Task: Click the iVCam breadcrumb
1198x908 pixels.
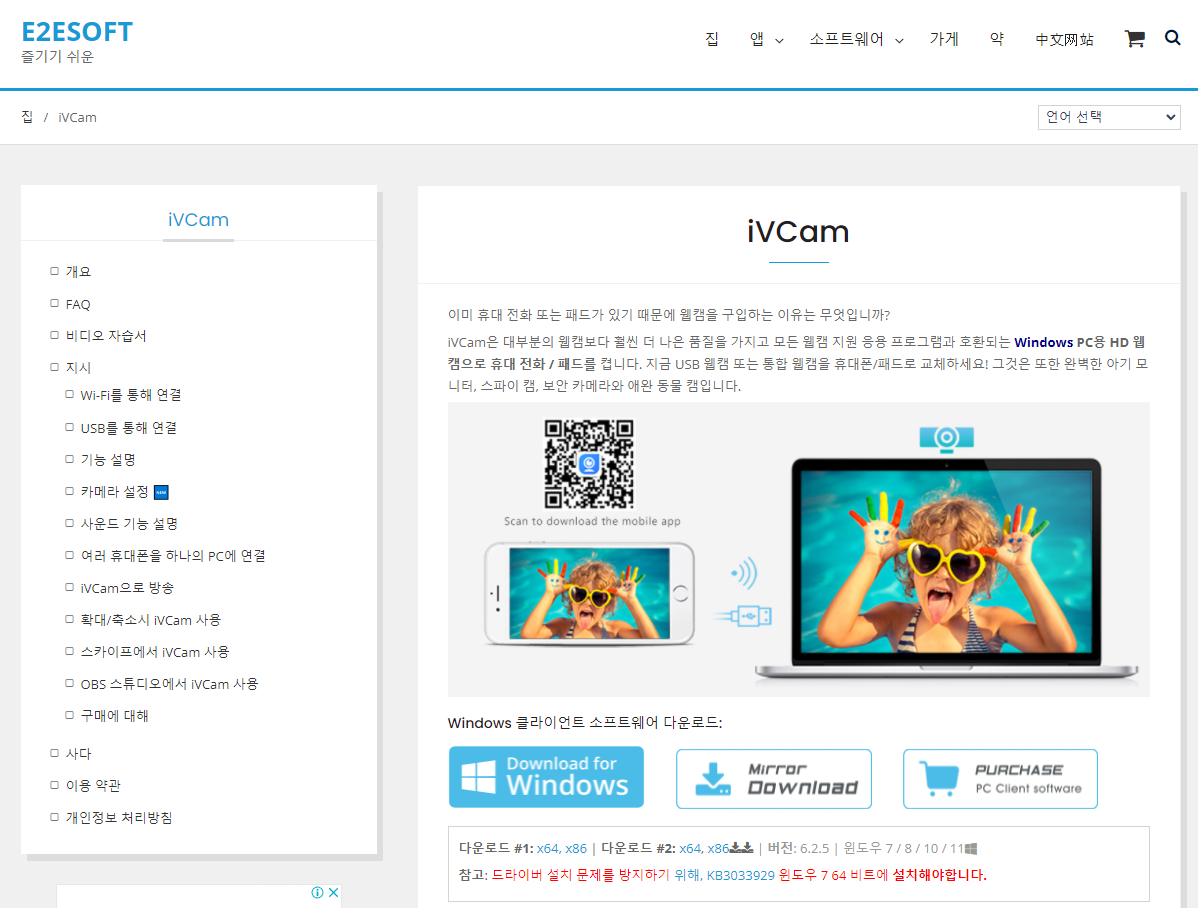Action: point(77,117)
